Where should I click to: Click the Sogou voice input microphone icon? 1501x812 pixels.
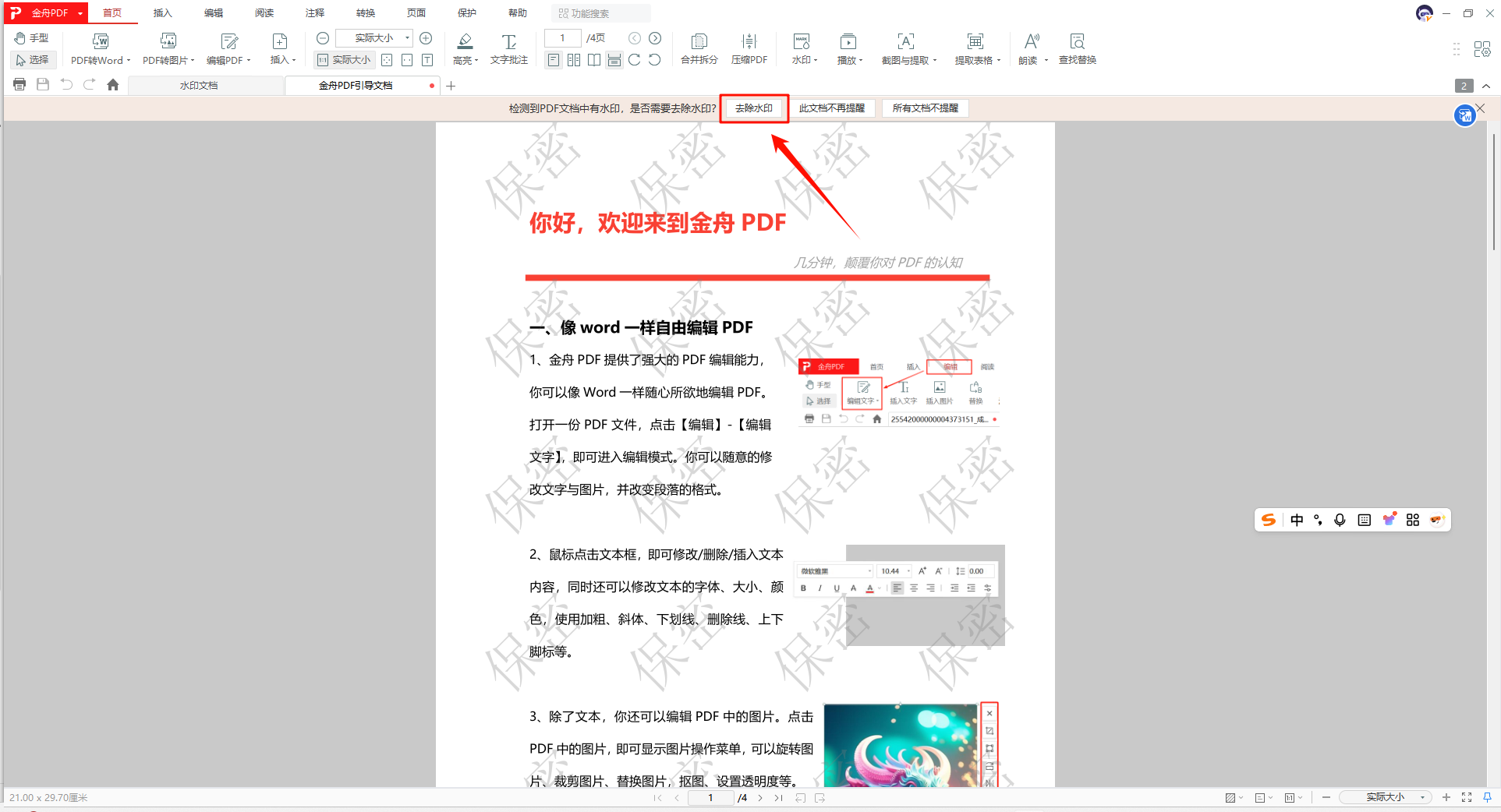tap(1340, 520)
